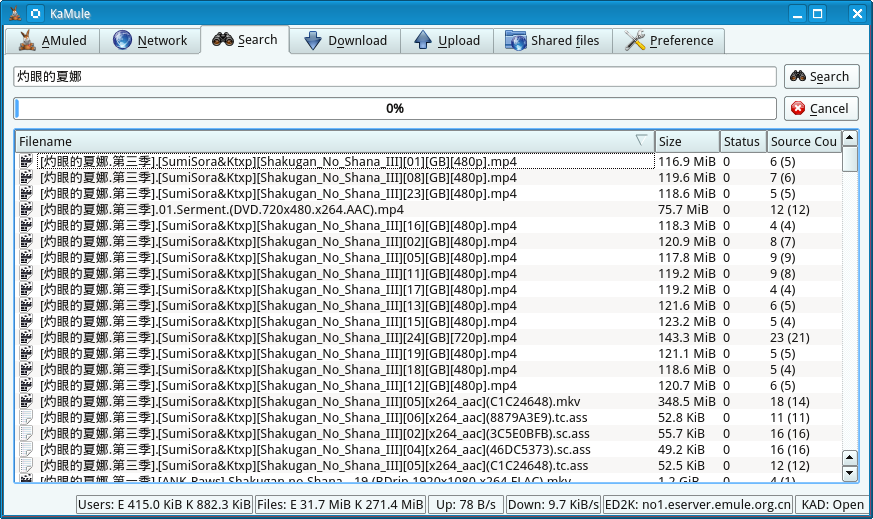Sort results by Status column

pyautogui.click(x=743, y=141)
